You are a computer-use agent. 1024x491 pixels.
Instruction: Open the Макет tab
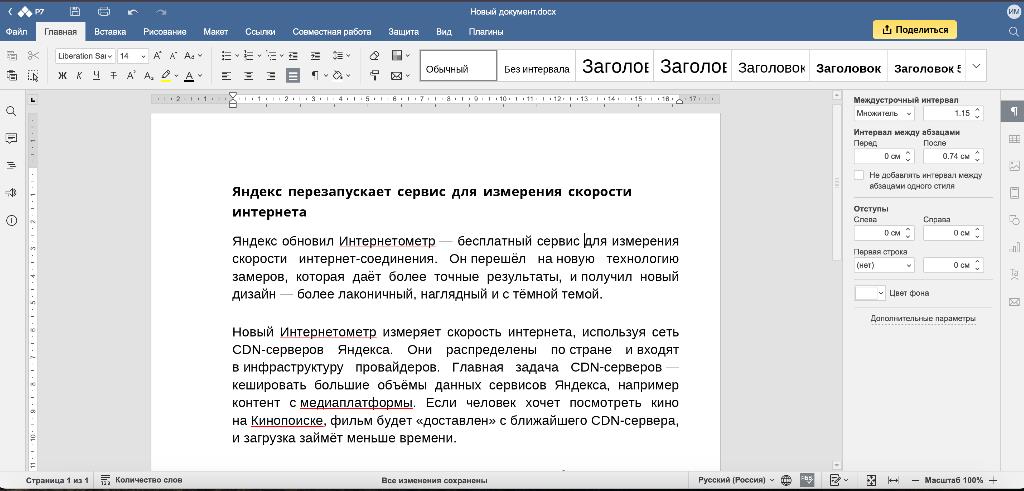pyautogui.click(x=216, y=31)
